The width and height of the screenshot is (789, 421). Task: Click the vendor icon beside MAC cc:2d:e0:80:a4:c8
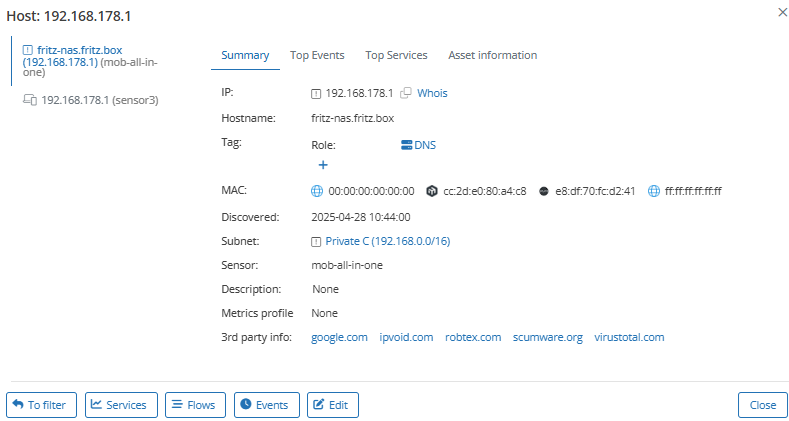pos(432,191)
